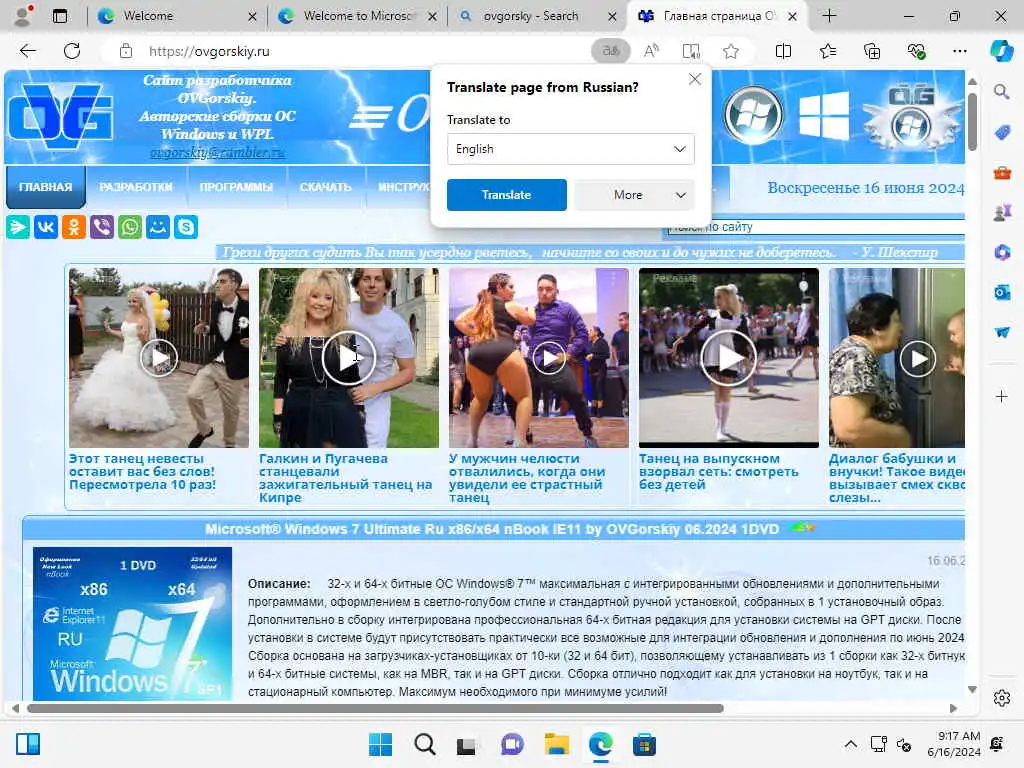Share via VK icon
1024x768 pixels.
(46, 227)
